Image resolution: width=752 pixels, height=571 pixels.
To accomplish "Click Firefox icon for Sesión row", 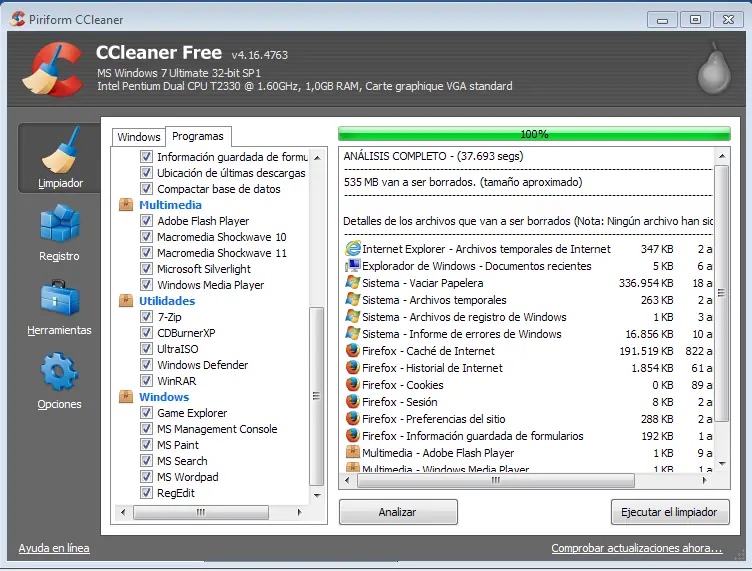I will click(352, 401).
